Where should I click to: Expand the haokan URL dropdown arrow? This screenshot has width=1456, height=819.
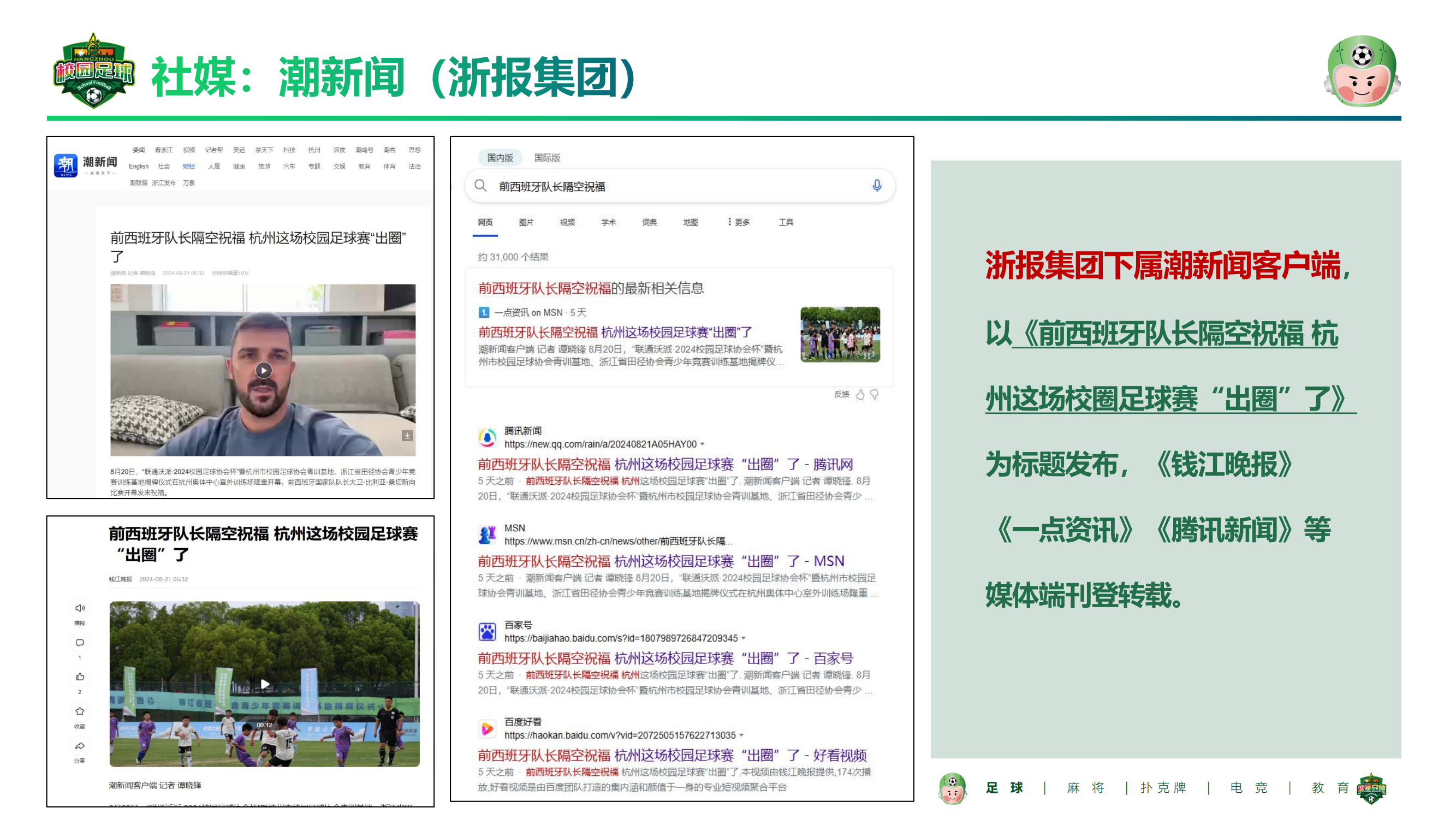click(x=741, y=735)
